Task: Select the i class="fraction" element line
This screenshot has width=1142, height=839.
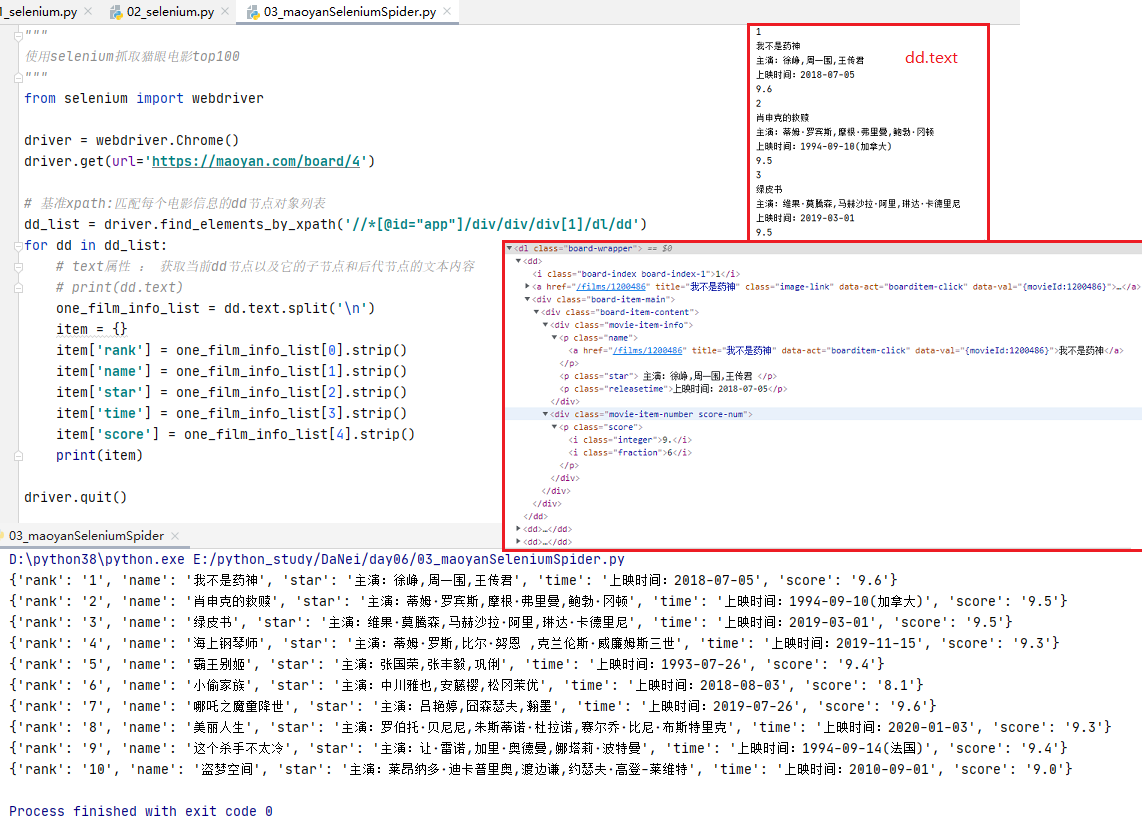Action: click(630, 452)
